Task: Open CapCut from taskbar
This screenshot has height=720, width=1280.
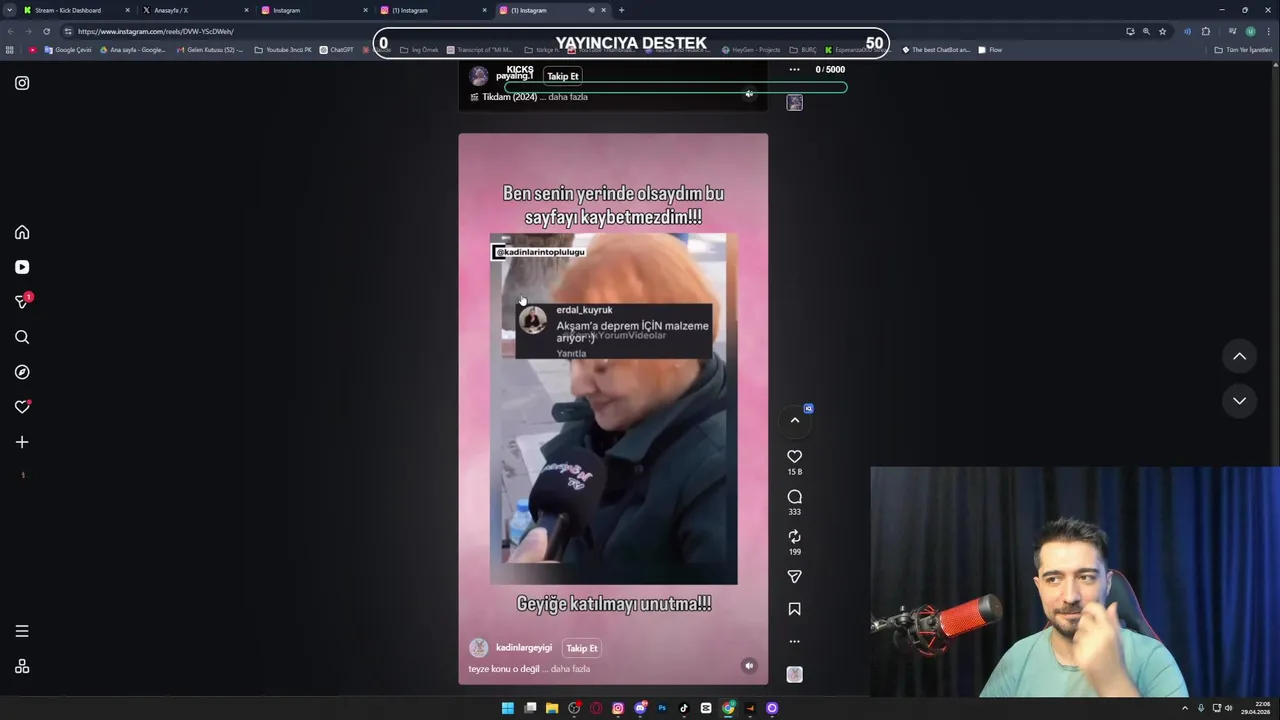Action: (x=706, y=708)
